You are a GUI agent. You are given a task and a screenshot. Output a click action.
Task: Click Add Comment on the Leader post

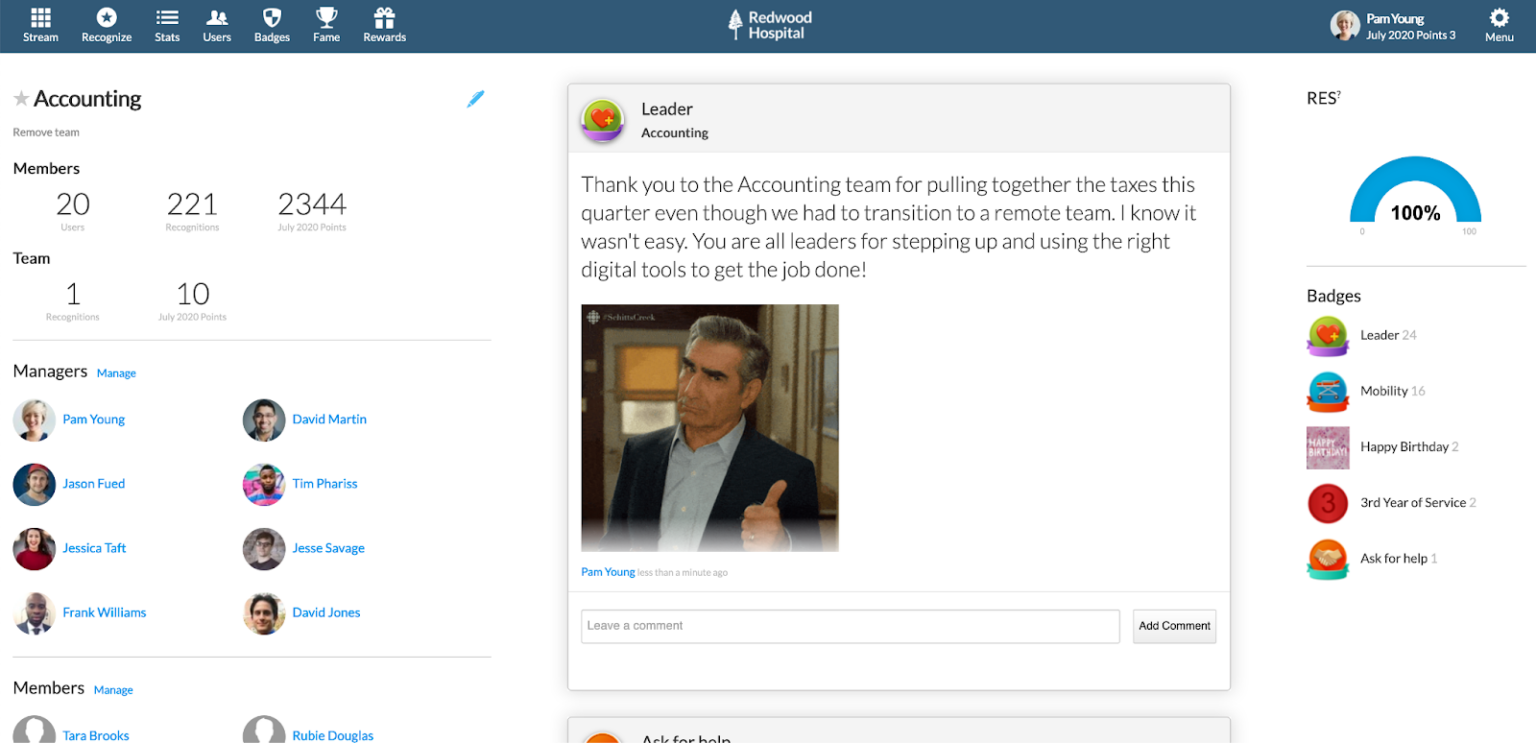click(x=1173, y=625)
